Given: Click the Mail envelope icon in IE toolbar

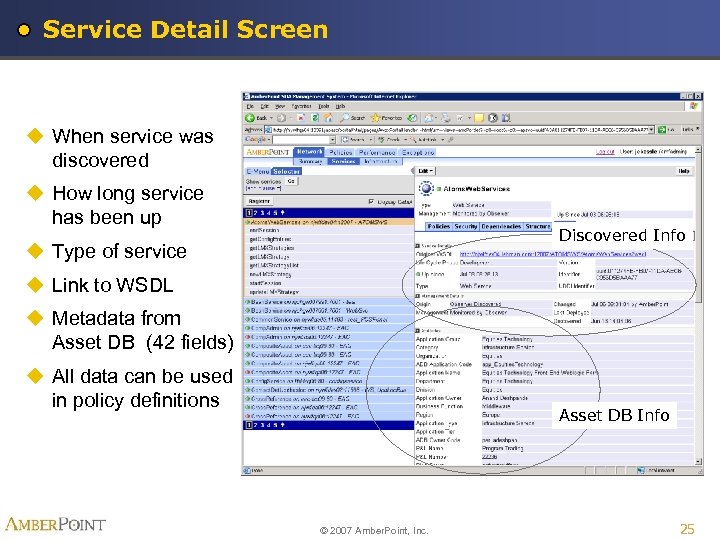Looking at the screenshot, I should (x=429, y=118).
